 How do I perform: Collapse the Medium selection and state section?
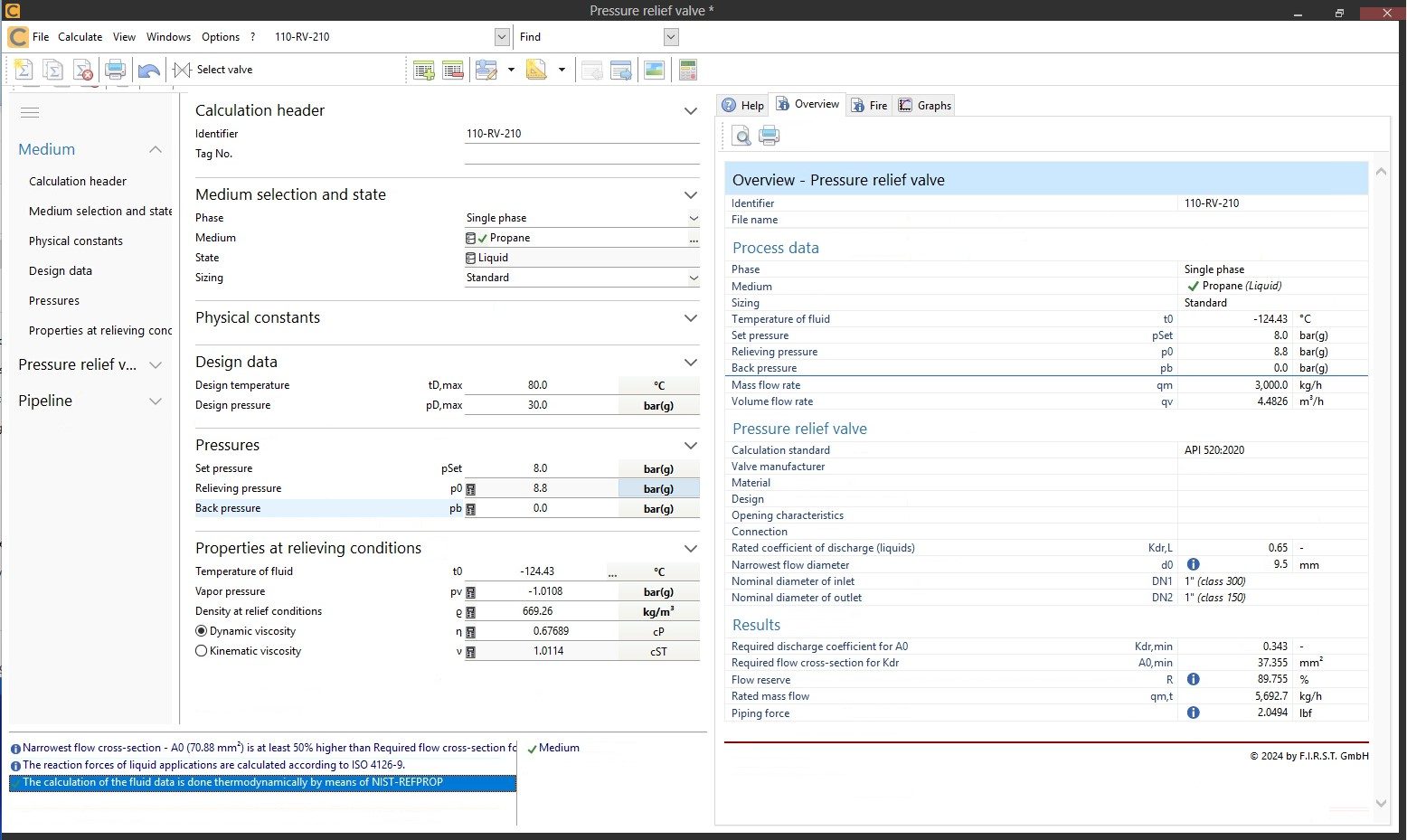691,195
